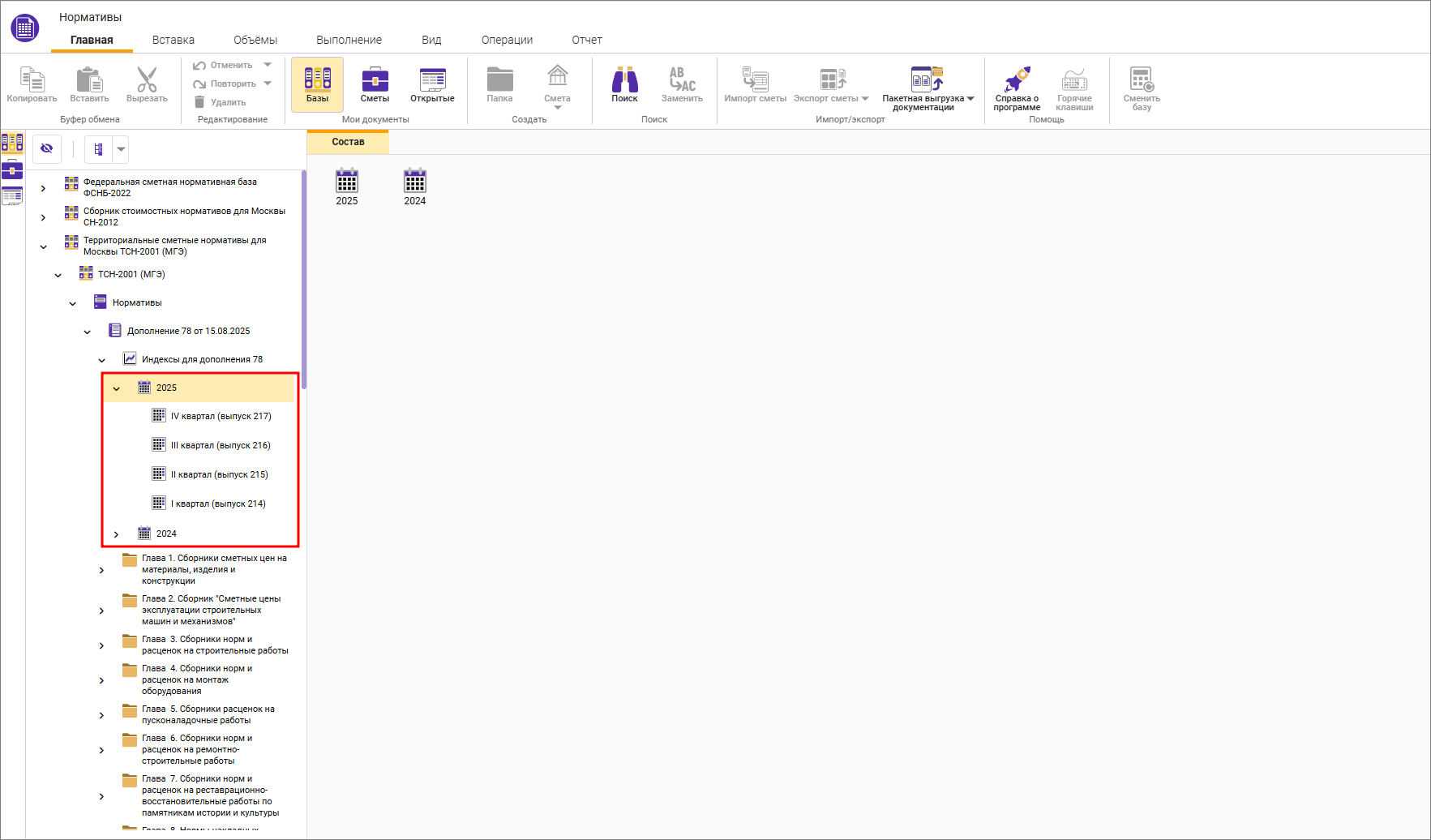Open dropdown arrow beside tree view button
The height and width of the screenshot is (840, 1431).
(121, 149)
